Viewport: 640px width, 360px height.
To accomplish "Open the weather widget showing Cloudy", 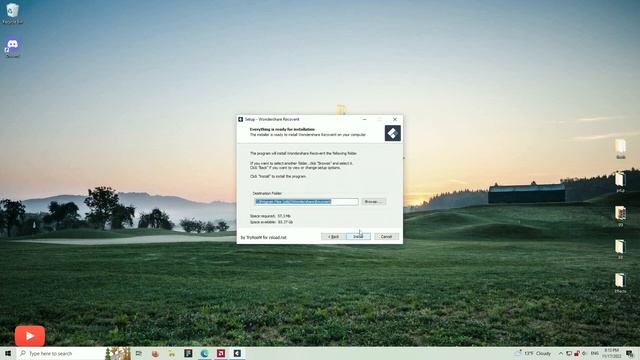I will click(534, 353).
